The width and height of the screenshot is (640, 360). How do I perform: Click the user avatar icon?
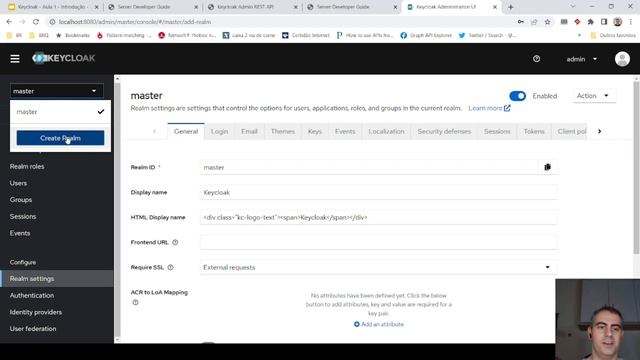(x=622, y=59)
